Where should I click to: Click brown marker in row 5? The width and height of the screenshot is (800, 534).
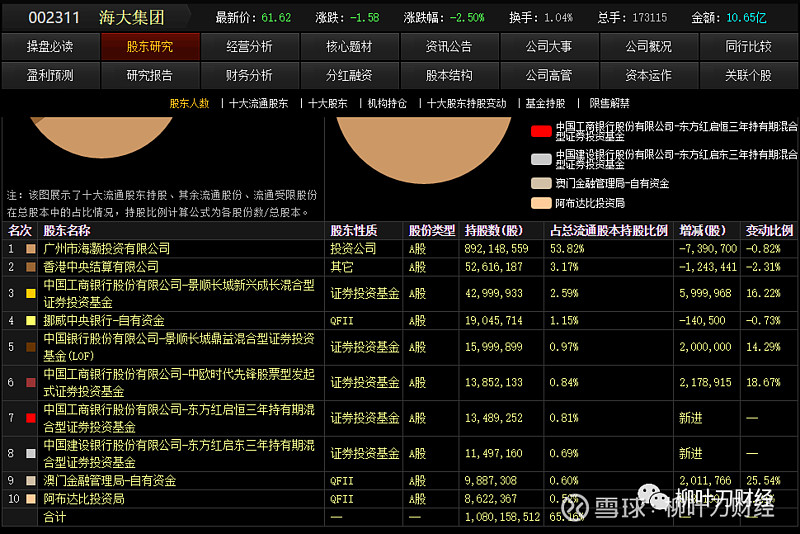[31, 347]
